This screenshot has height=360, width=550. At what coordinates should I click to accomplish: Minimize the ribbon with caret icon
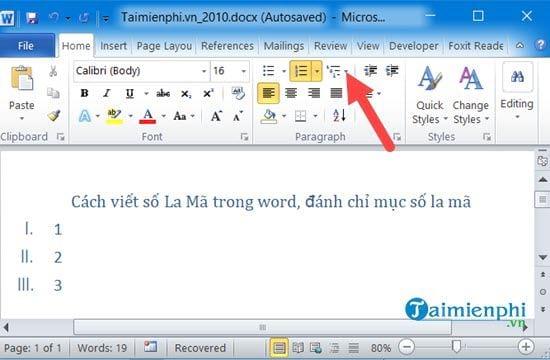click(520, 45)
